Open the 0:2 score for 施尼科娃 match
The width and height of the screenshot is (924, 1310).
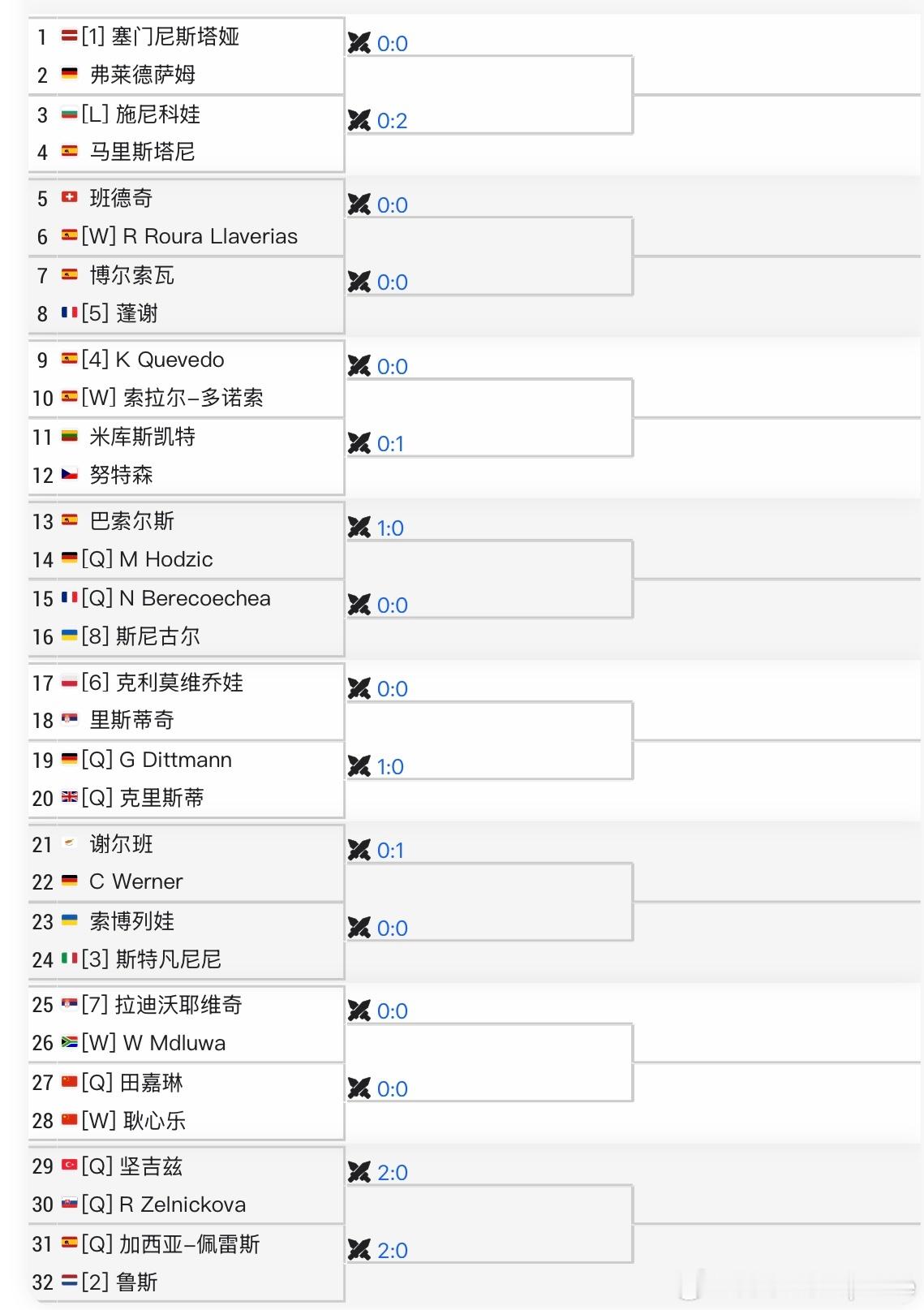point(393,121)
